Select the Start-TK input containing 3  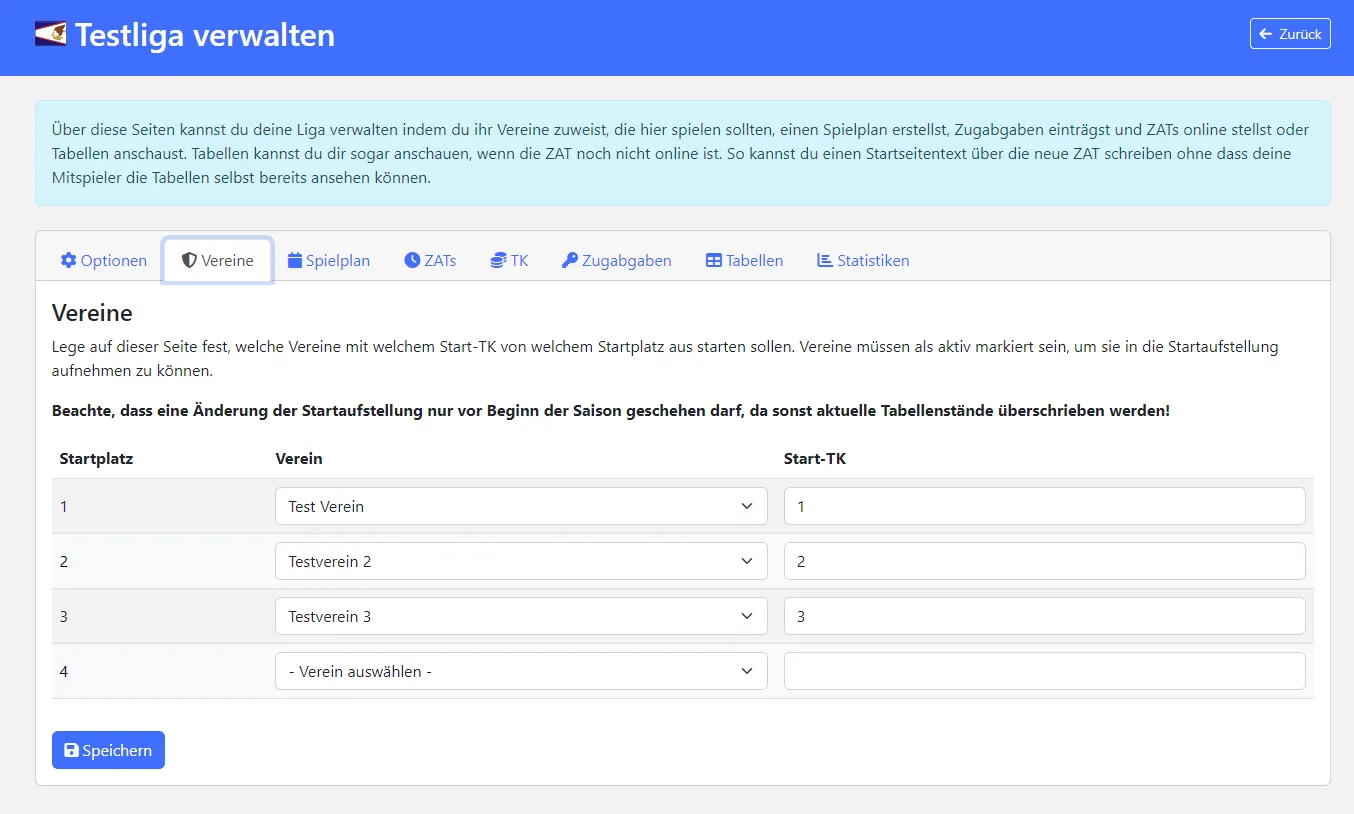point(1044,616)
